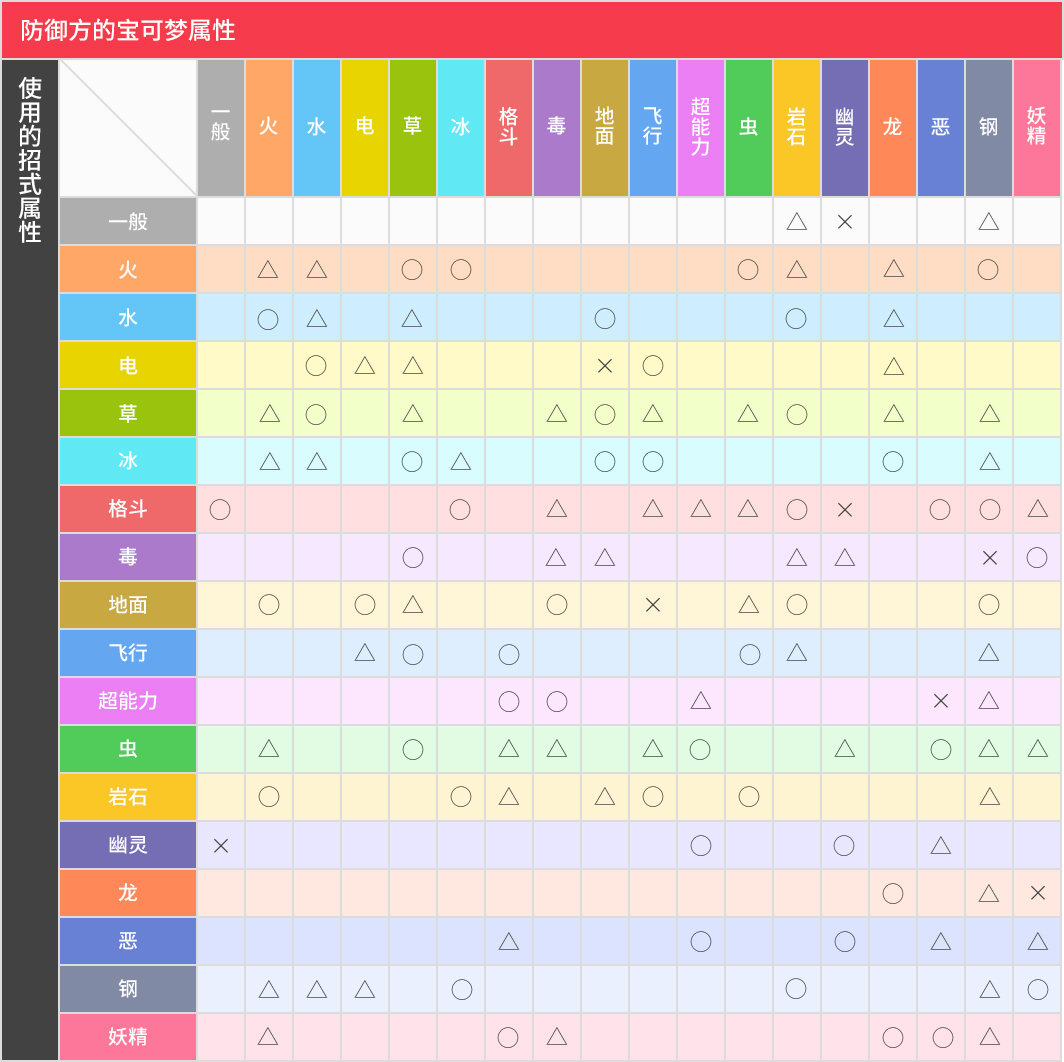Select the 钢 defender column header
Image resolution: width=1064 pixels, height=1062 pixels.
point(989,127)
